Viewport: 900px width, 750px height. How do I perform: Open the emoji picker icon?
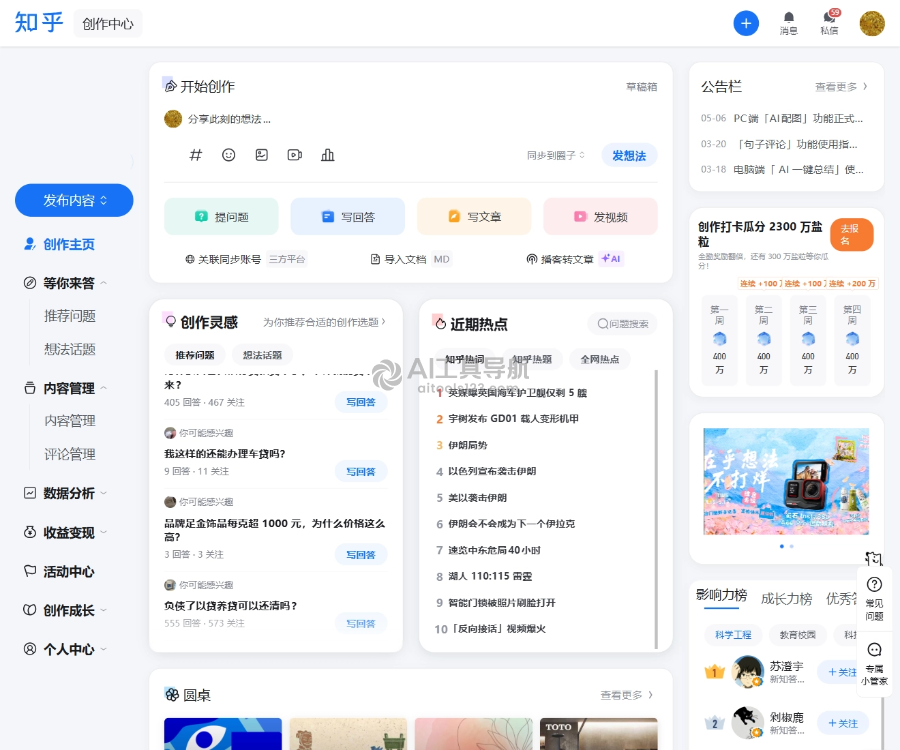click(228, 155)
